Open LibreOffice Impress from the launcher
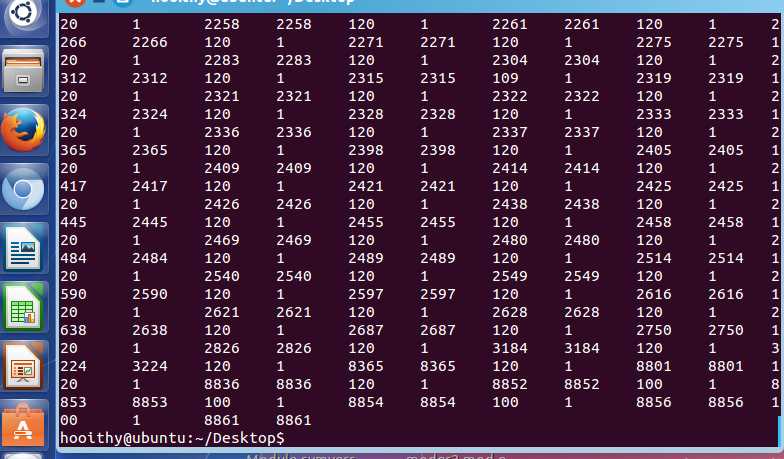 pos(24,366)
